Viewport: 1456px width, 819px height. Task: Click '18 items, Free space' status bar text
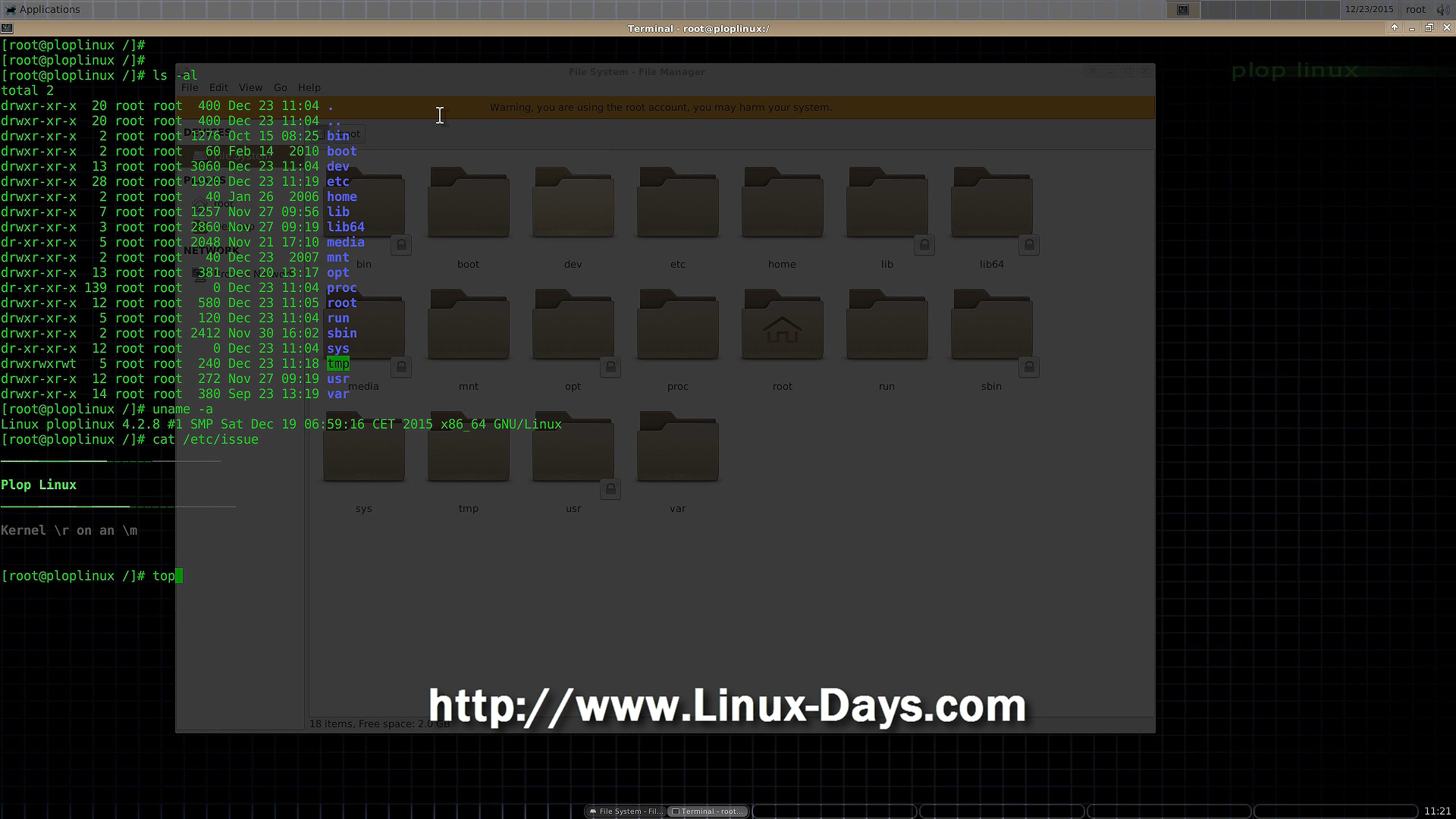click(379, 723)
